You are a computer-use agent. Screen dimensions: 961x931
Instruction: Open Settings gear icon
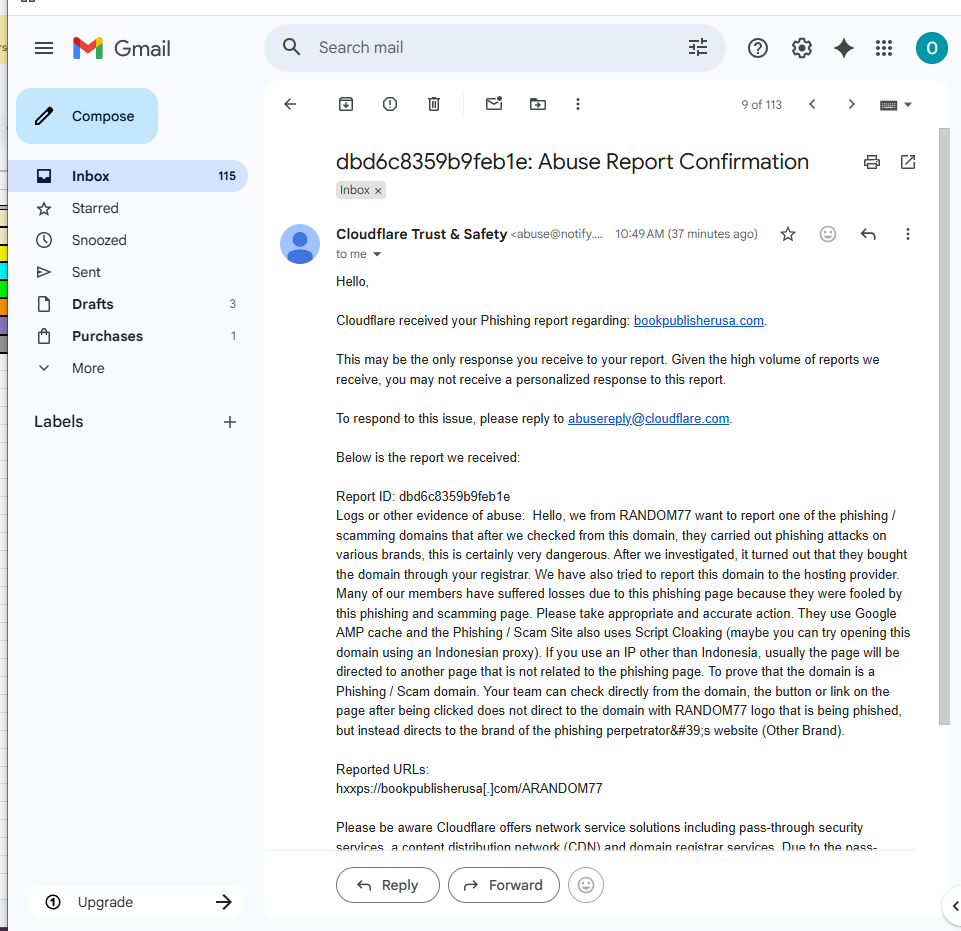tap(801, 48)
